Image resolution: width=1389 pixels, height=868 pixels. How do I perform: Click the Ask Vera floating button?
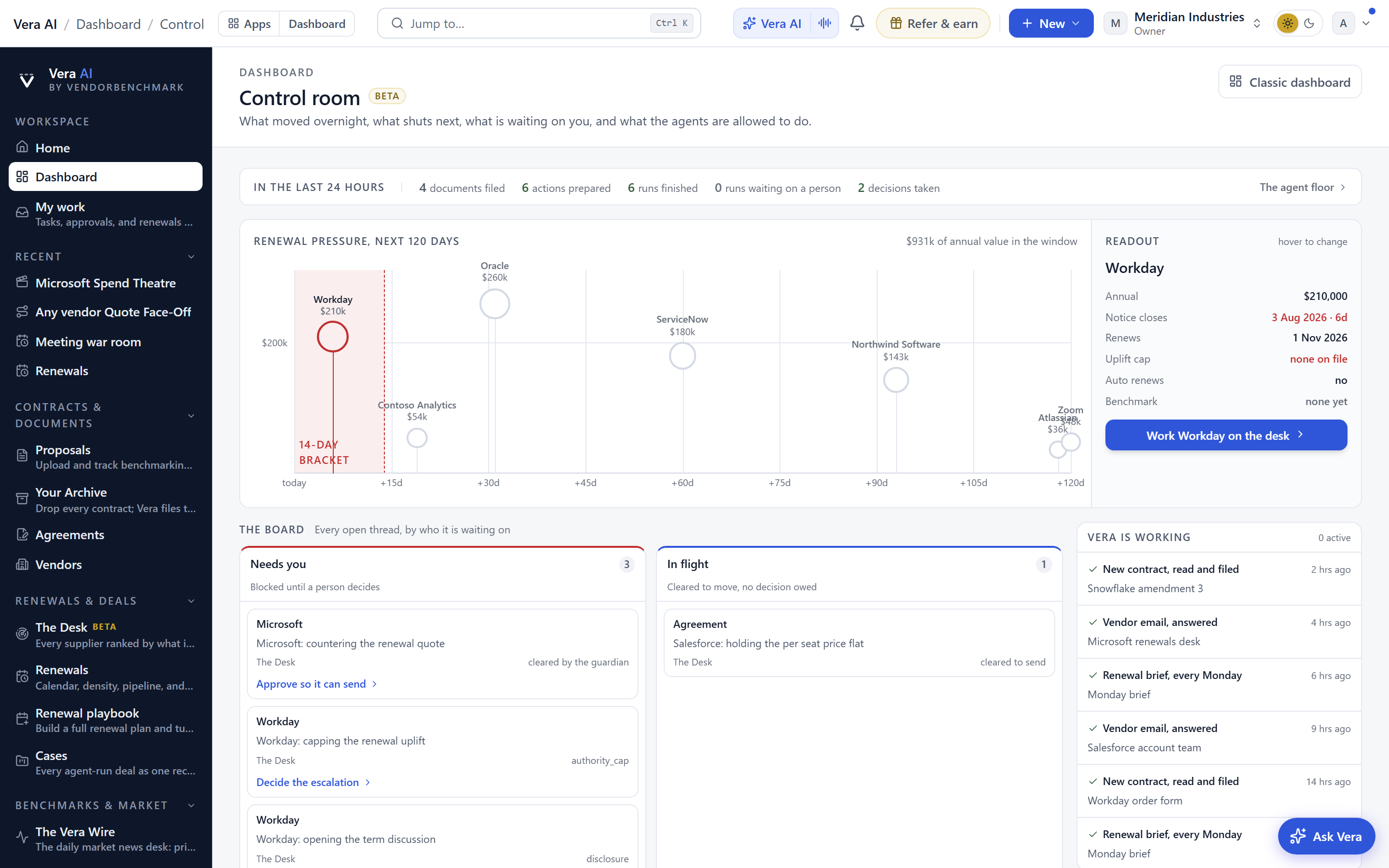coord(1326,837)
